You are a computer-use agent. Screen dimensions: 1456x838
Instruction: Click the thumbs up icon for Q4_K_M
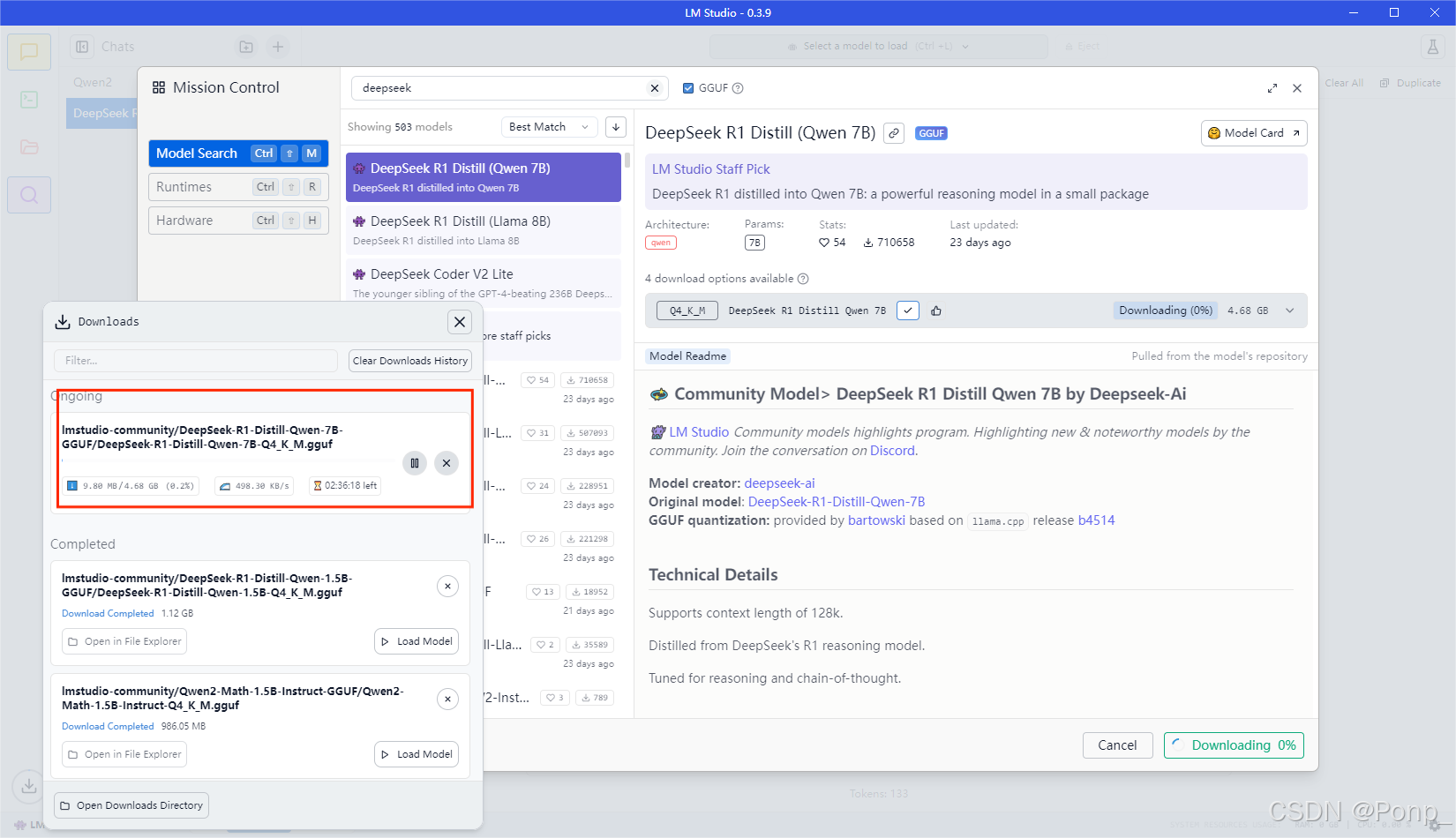pyautogui.click(x=936, y=311)
